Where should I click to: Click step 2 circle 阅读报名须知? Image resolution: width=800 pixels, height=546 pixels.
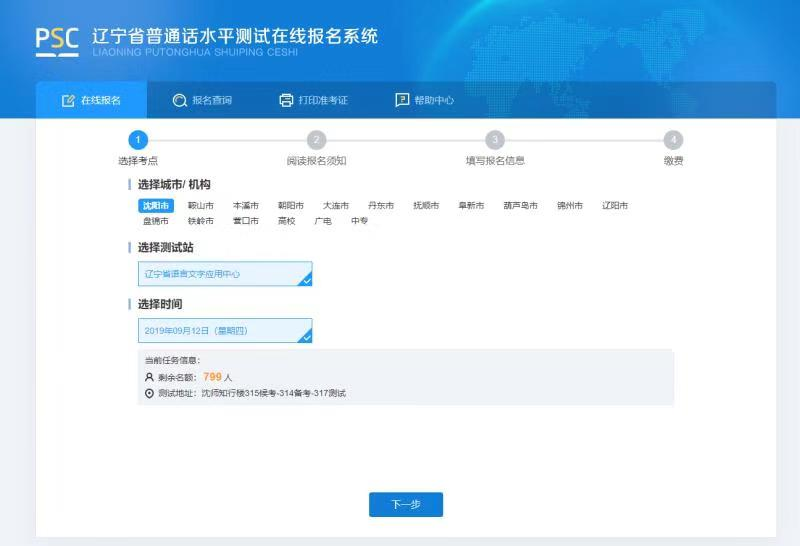pyautogui.click(x=316, y=140)
